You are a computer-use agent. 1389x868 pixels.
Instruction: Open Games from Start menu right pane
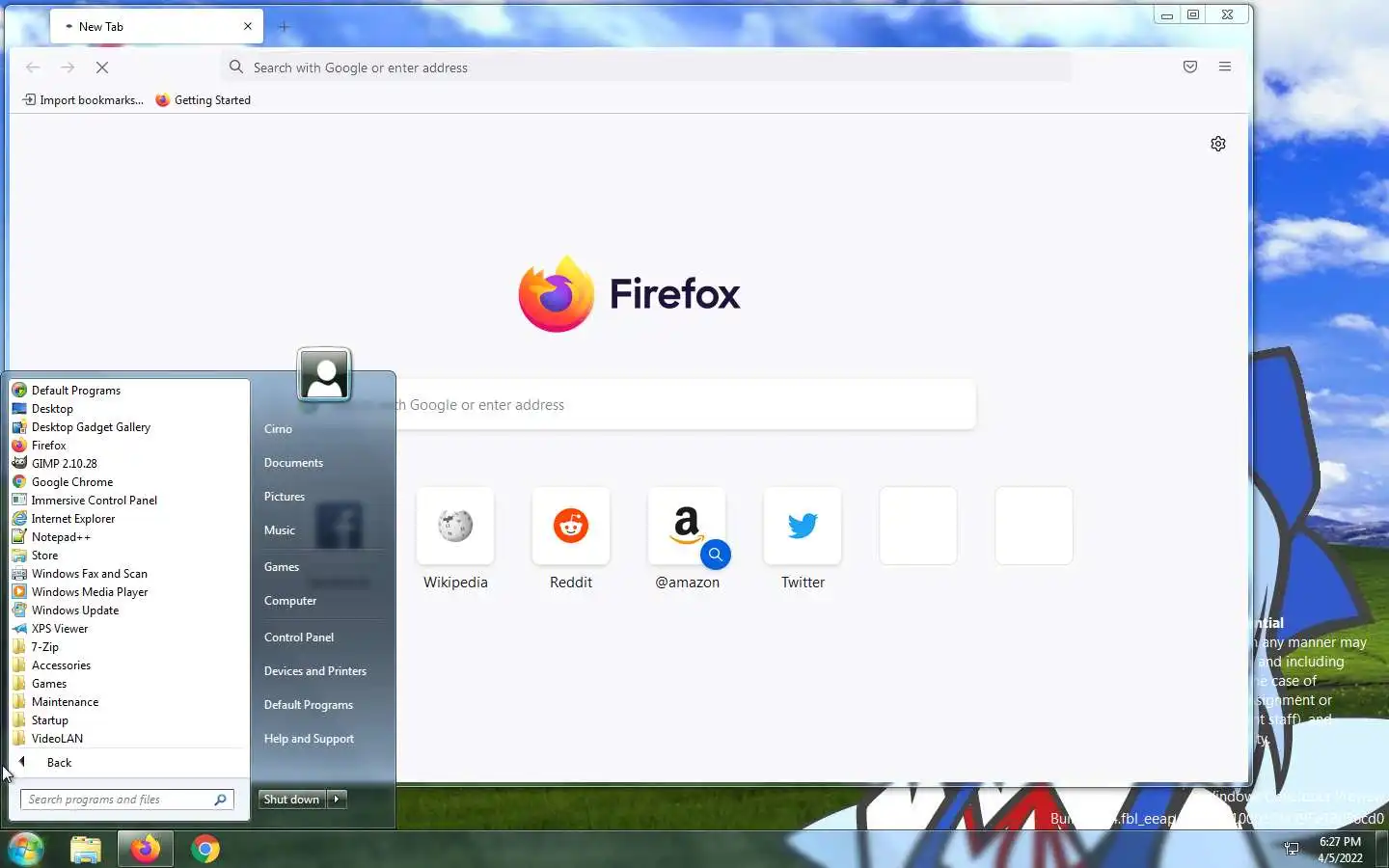click(x=282, y=567)
